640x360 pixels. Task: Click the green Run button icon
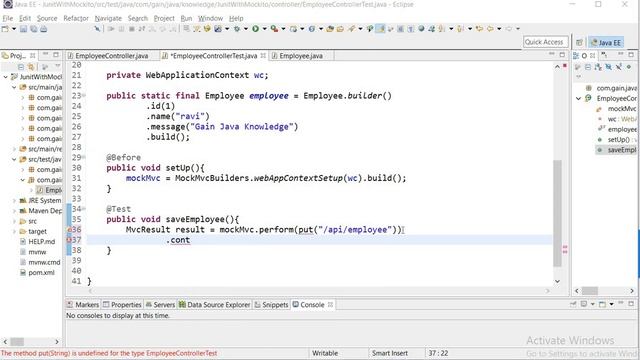[256, 29]
